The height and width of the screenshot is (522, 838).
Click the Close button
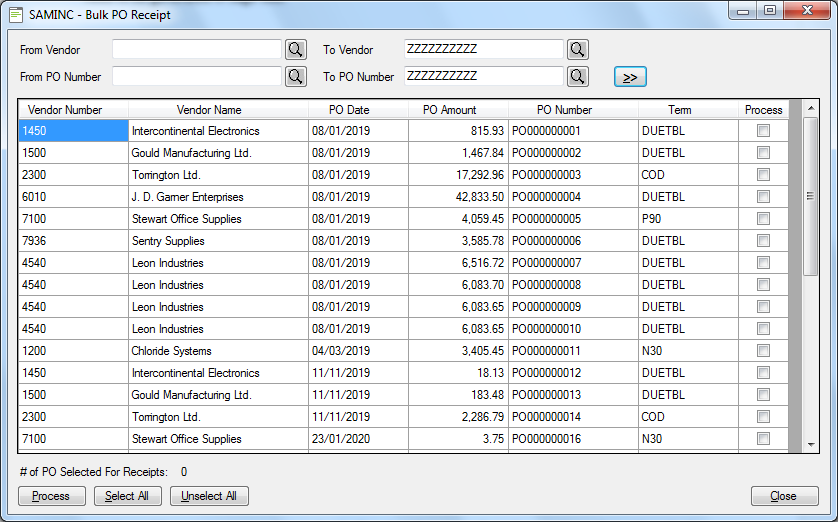point(784,496)
